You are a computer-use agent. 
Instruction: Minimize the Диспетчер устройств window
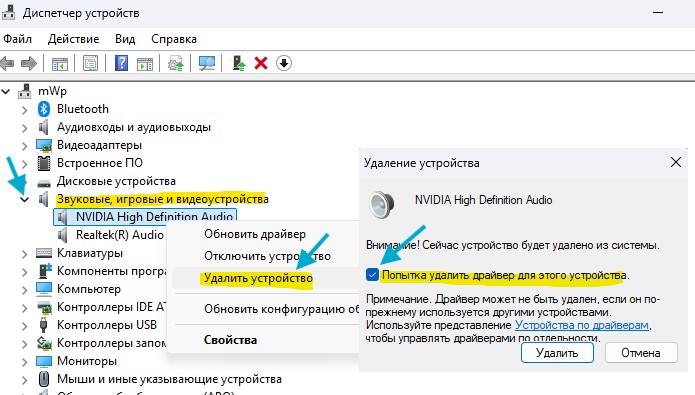[x=658, y=12]
